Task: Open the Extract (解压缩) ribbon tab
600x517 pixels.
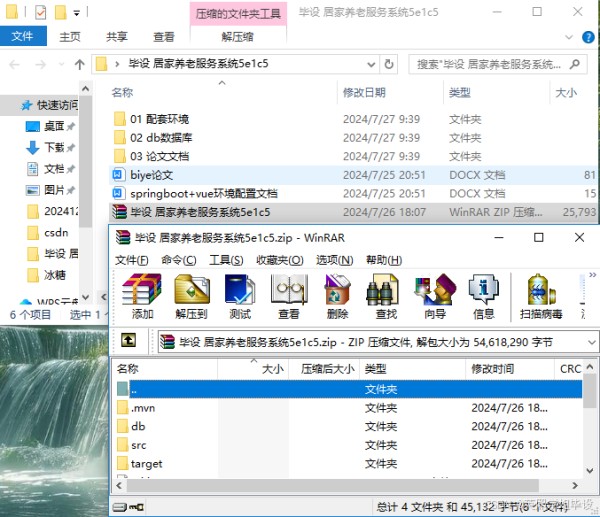Action: (238, 37)
